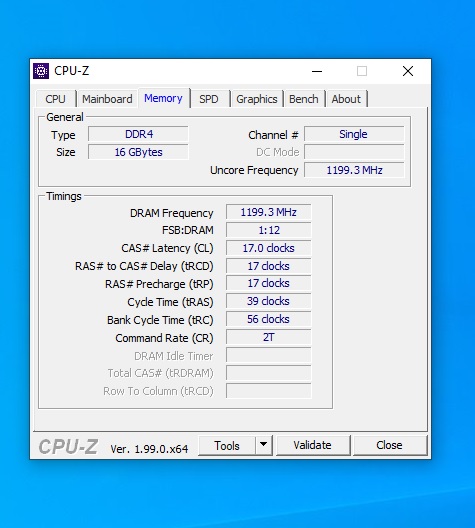Click the Tools button

tap(227, 446)
